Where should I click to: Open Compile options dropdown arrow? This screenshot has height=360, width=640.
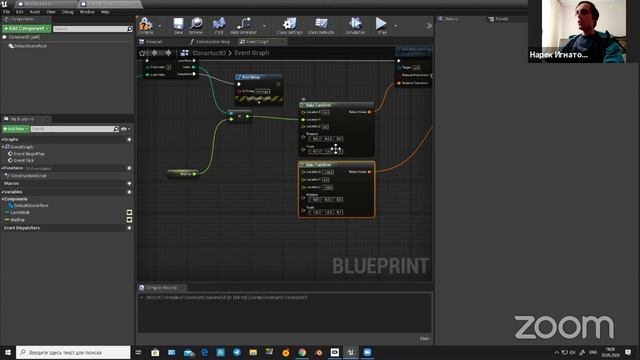click(160, 26)
